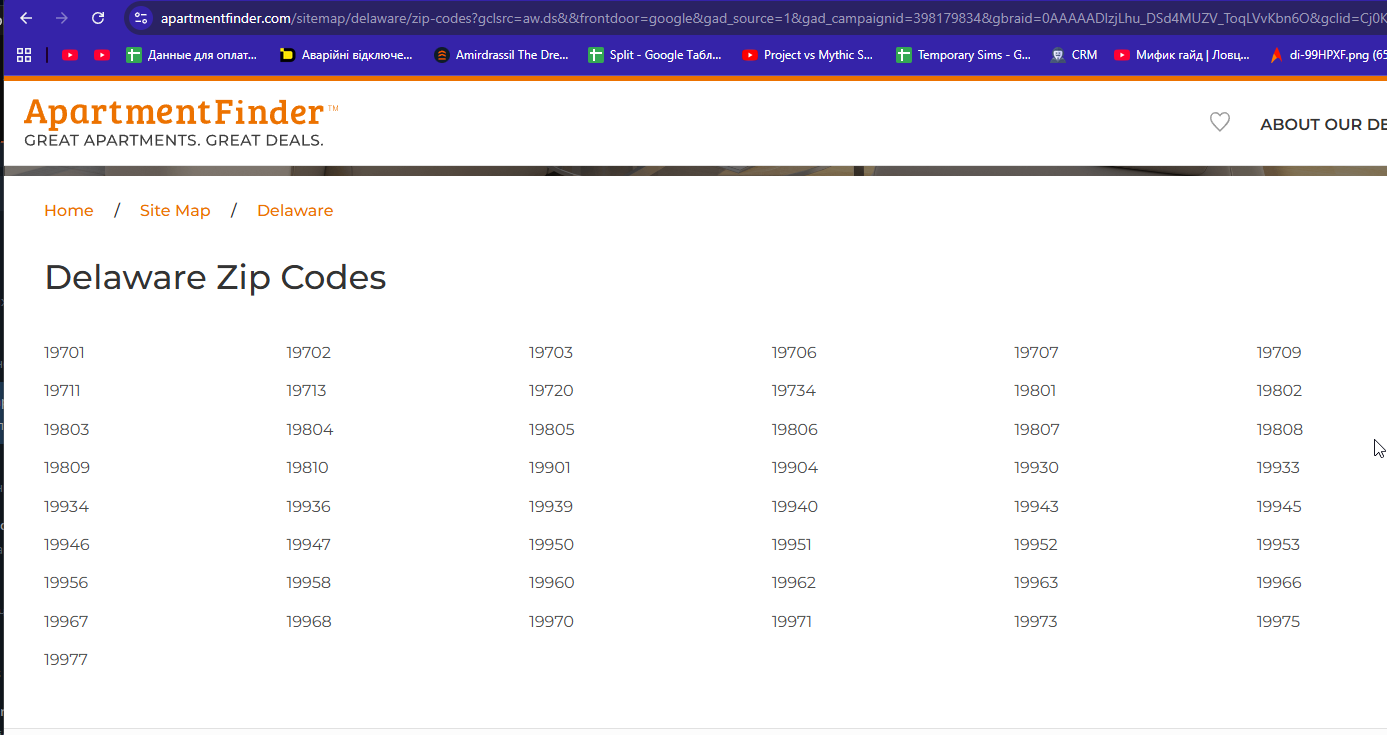Open the Аварійні відключе bookmark

[x=347, y=55]
